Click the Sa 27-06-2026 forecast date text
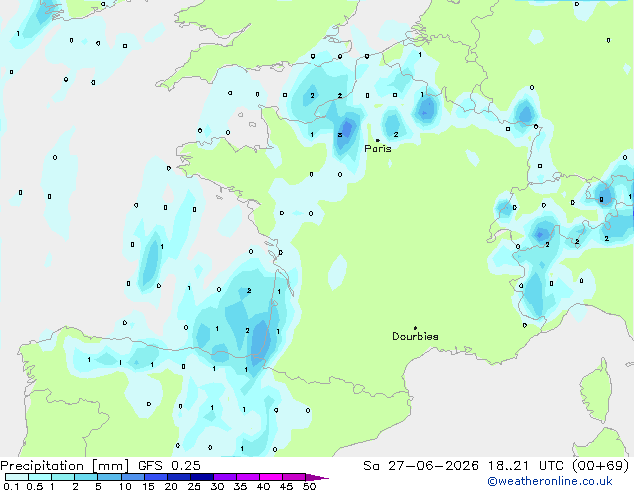The height and width of the screenshot is (490, 634). (x=421, y=466)
